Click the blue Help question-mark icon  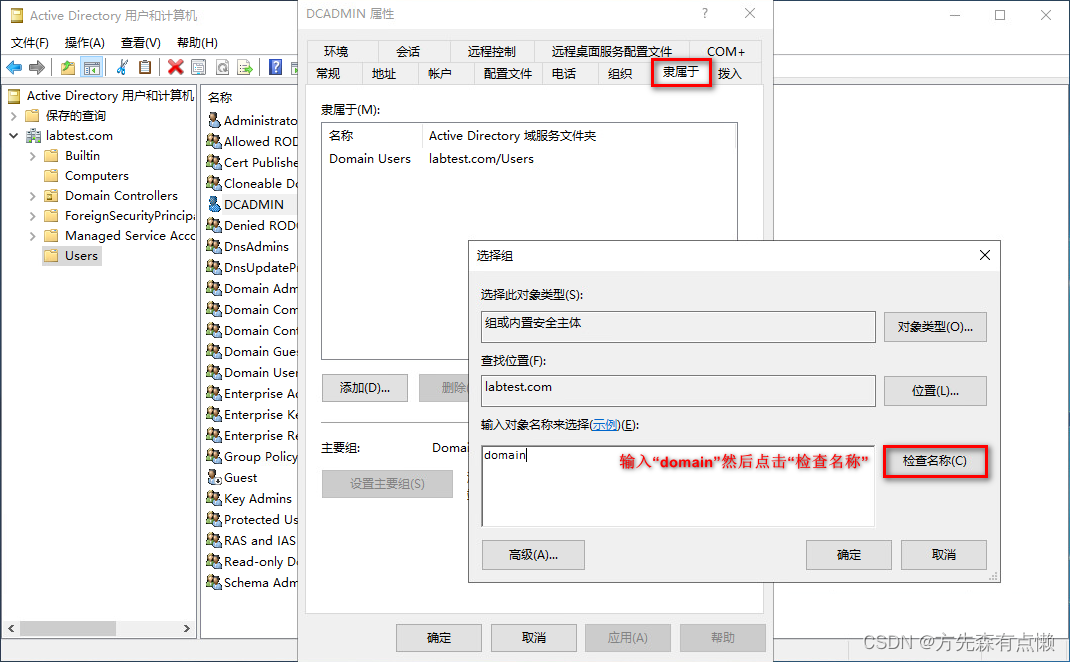pos(276,67)
